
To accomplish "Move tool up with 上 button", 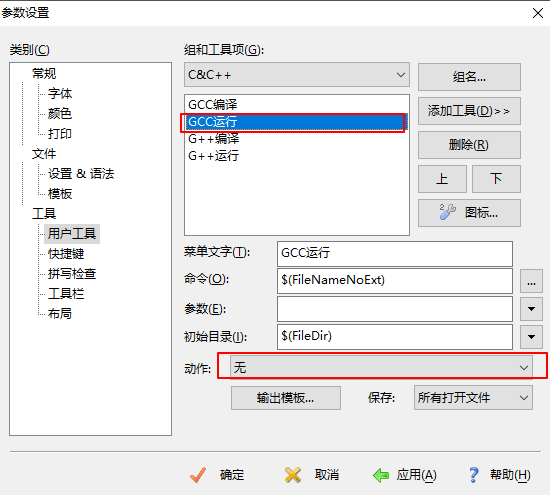I will [x=442, y=179].
